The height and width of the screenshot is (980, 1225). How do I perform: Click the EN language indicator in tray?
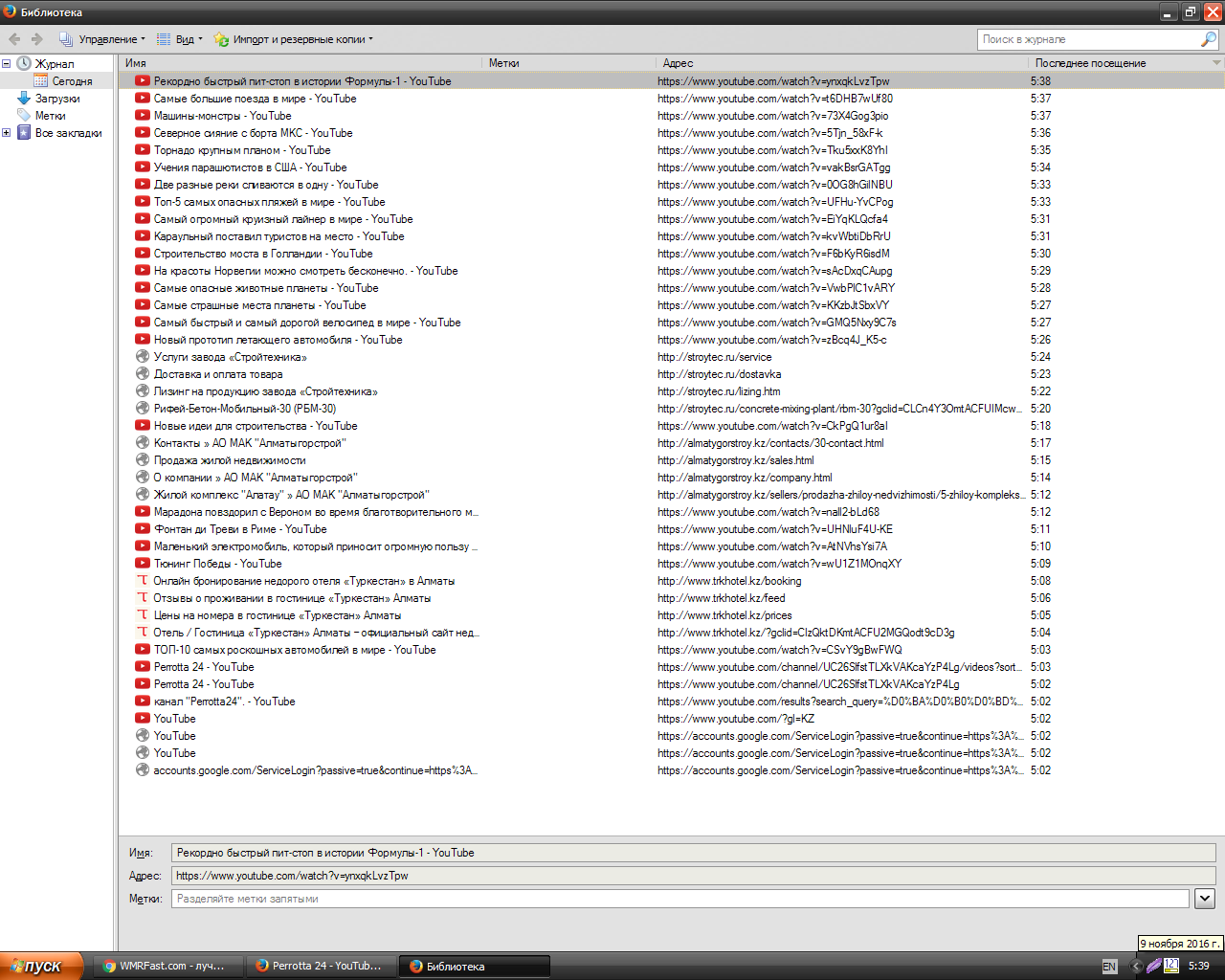1109,967
